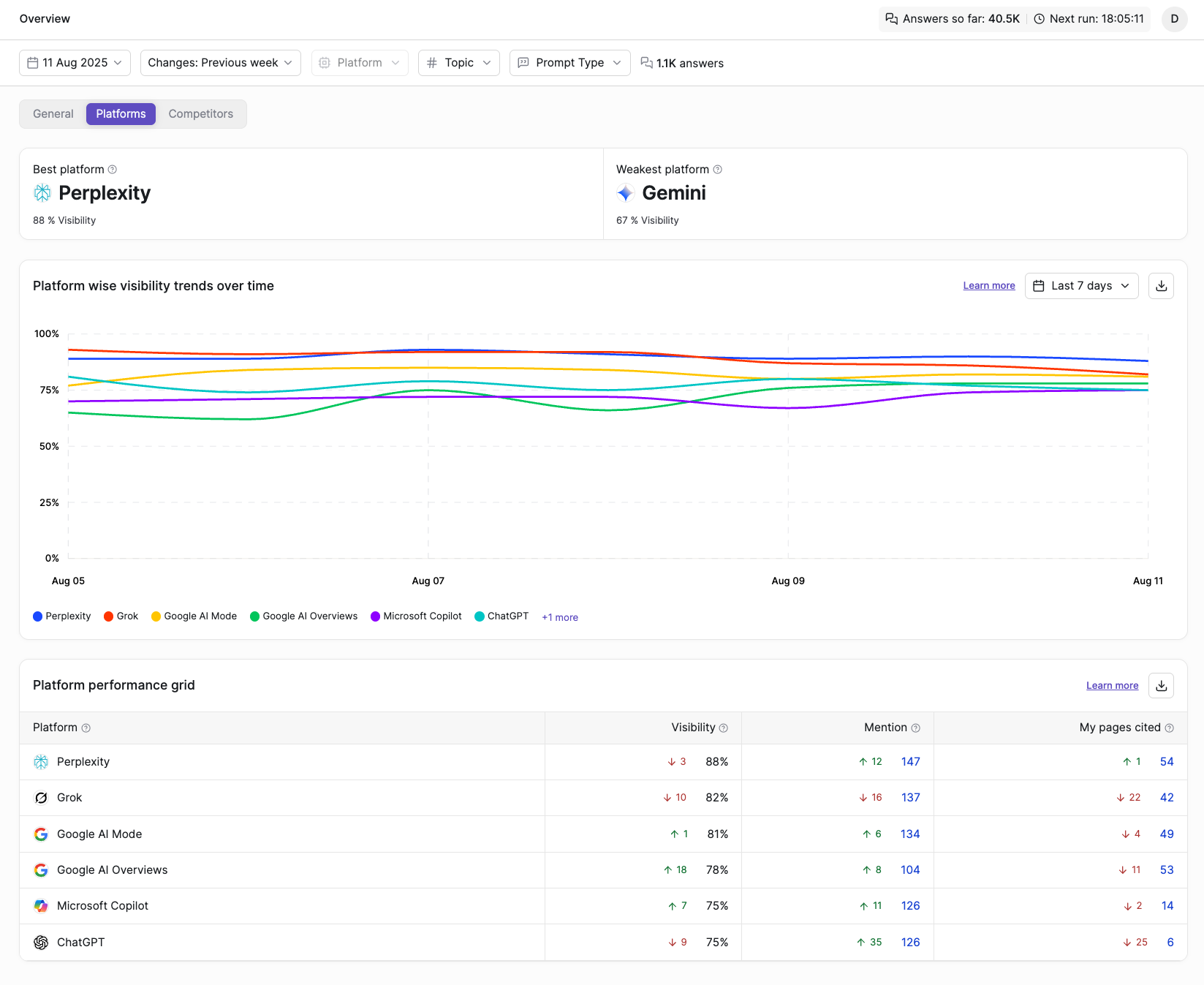Select the Platforms tab
Screen dimensions: 1204x985
[x=121, y=114]
